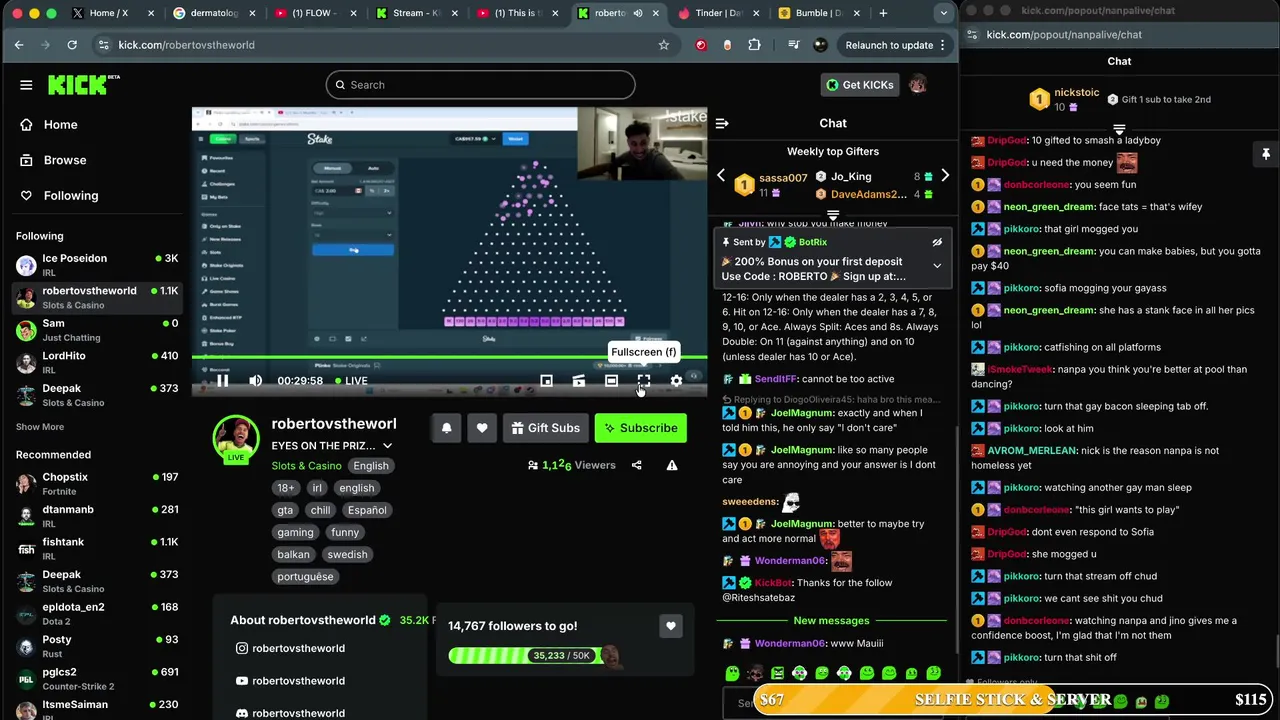Expand the pinned BotRix message
Viewport: 1280px width, 720px height.
click(x=937, y=266)
